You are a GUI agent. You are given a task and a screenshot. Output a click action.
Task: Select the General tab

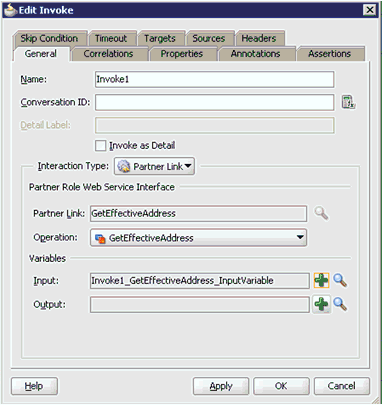(x=41, y=54)
